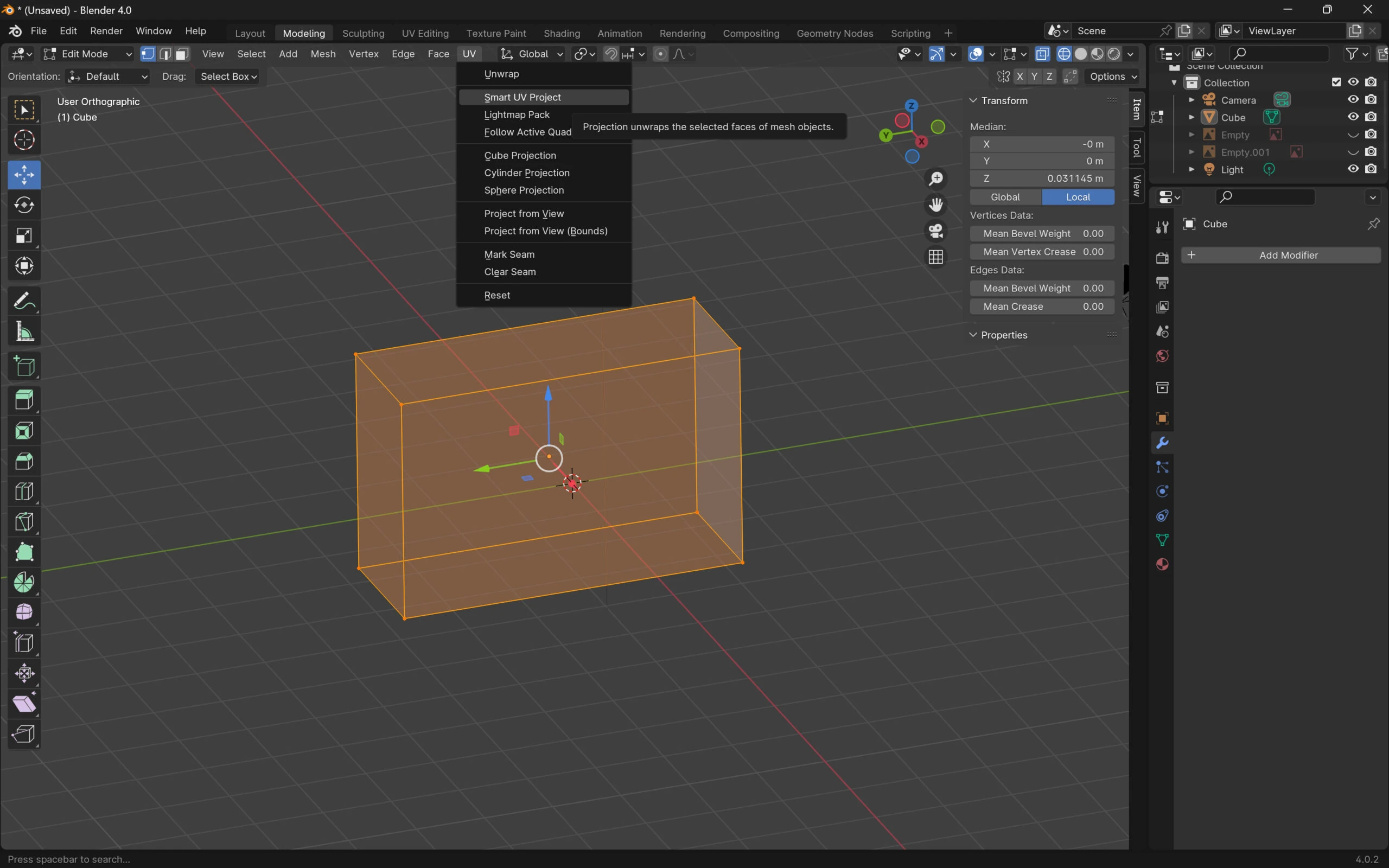The height and width of the screenshot is (868, 1389).
Task: Uncheck the Collection exclude checkbox
Action: [1336, 82]
